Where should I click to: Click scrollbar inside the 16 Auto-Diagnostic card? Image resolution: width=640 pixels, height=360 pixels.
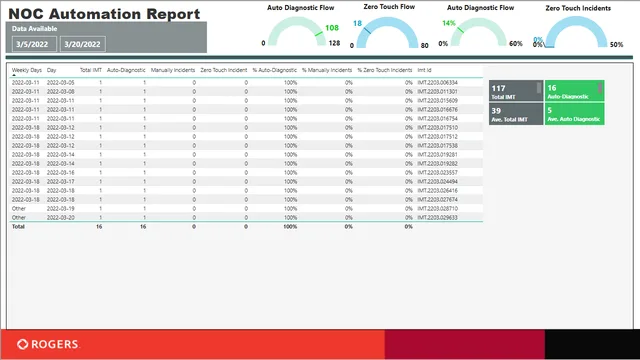click(600, 87)
